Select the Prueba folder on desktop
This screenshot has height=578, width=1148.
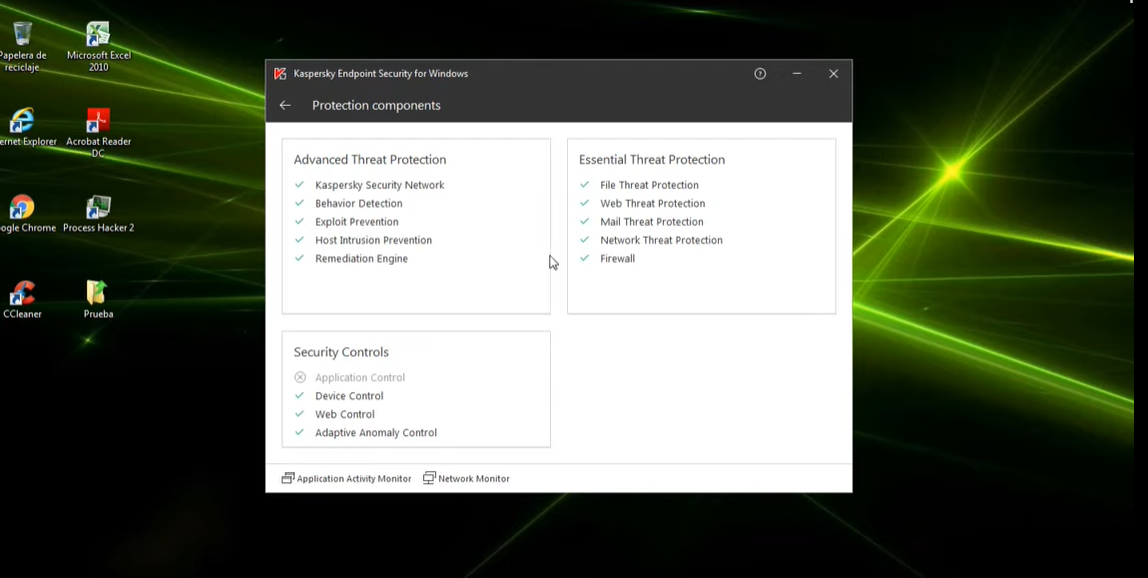(98, 300)
